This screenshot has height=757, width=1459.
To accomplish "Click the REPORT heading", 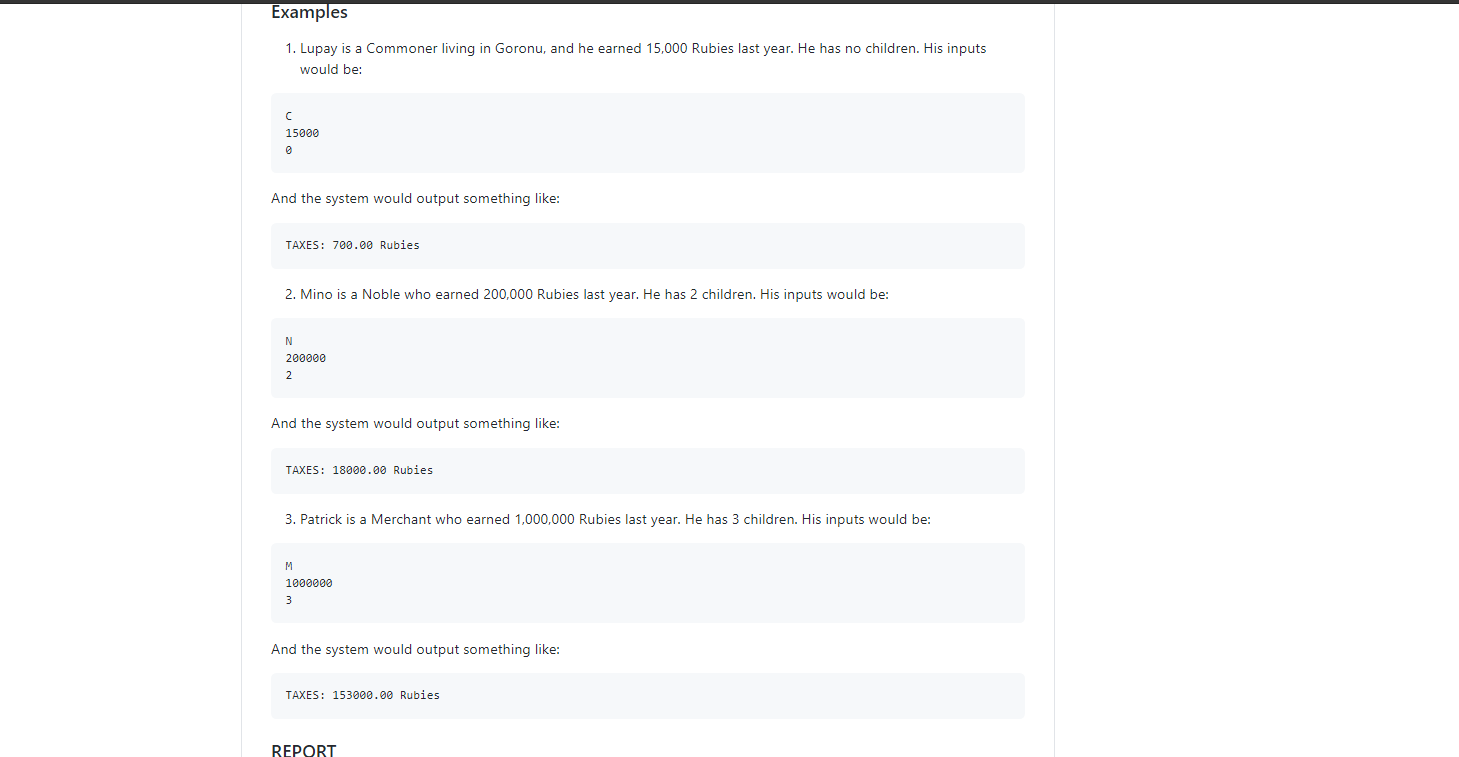I will click(303, 750).
